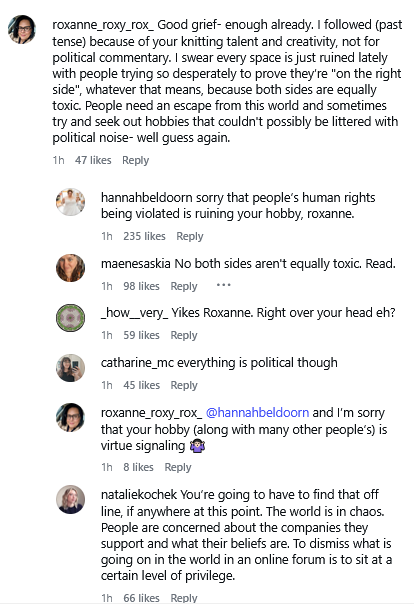
Task: Open roxanne_roxy_rox_ profile picture on top comment
Action: click(x=22, y=29)
